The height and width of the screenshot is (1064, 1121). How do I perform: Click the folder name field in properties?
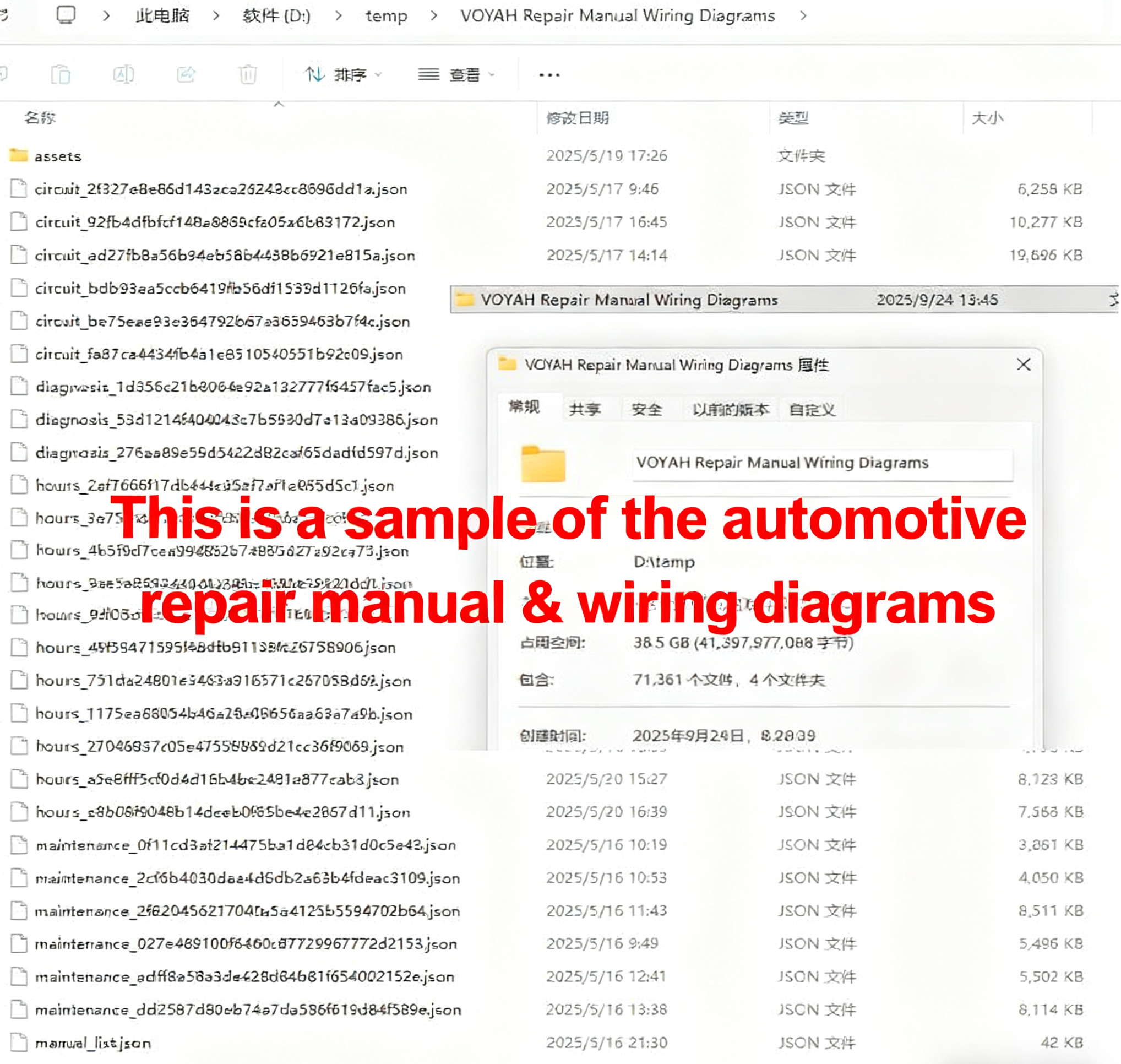point(822,463)
